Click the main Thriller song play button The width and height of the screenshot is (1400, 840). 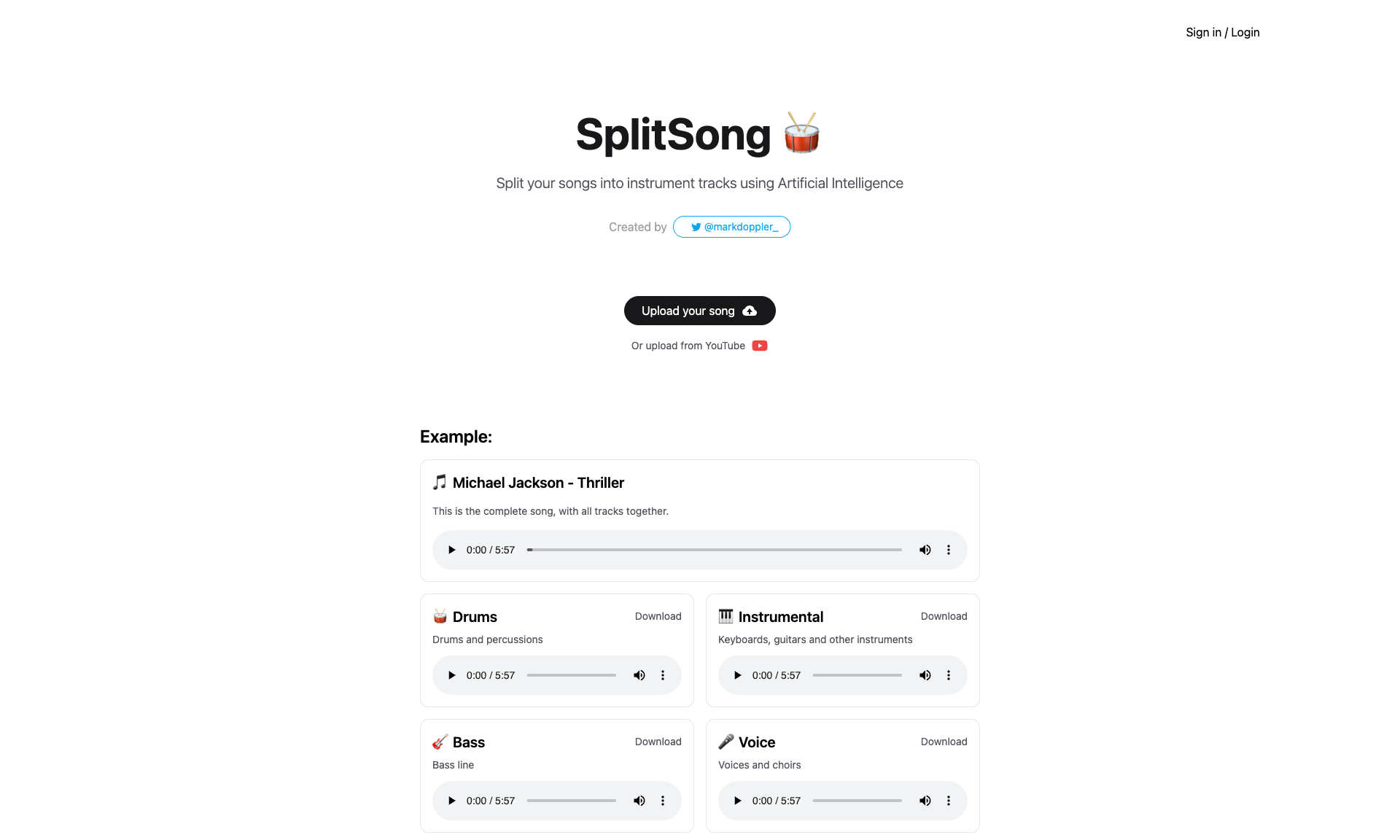click(452, 549)
